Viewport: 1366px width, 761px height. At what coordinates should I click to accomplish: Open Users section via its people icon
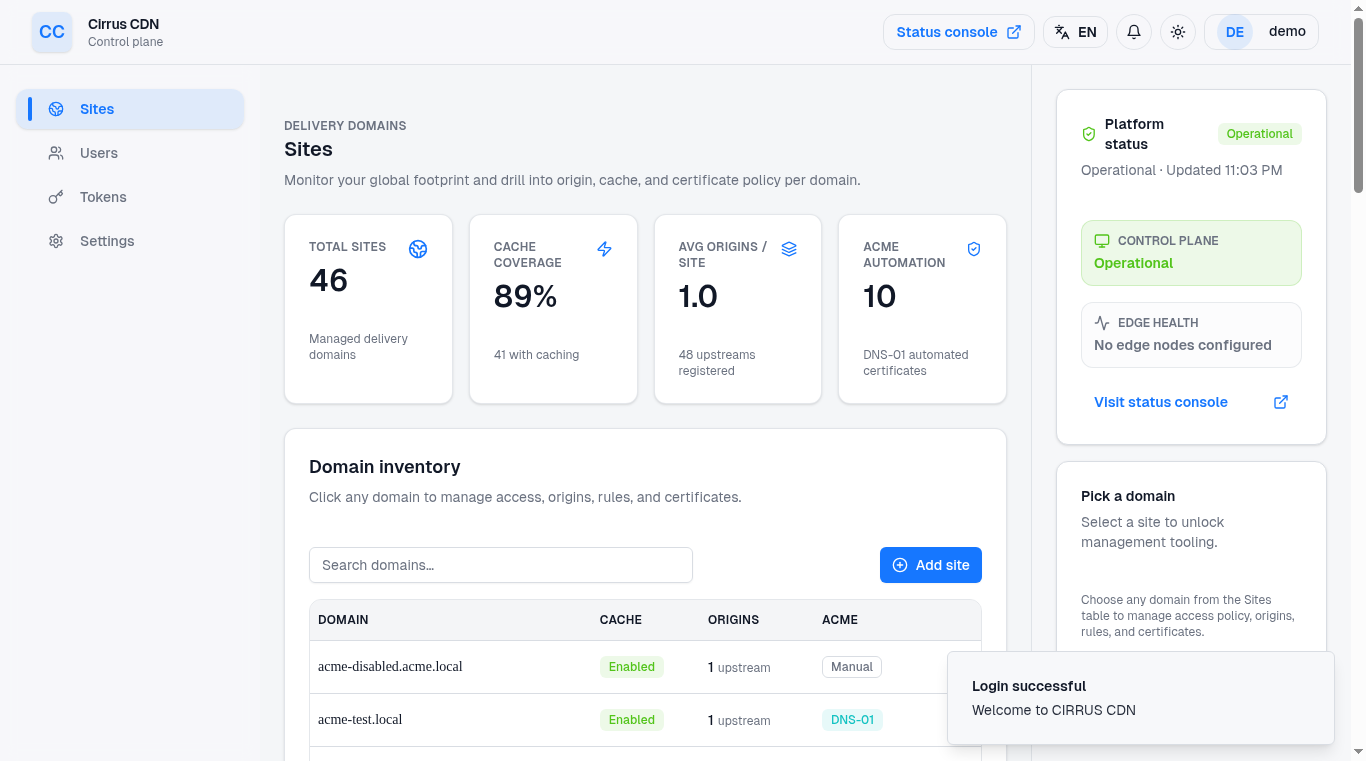[x=55, y=153]
